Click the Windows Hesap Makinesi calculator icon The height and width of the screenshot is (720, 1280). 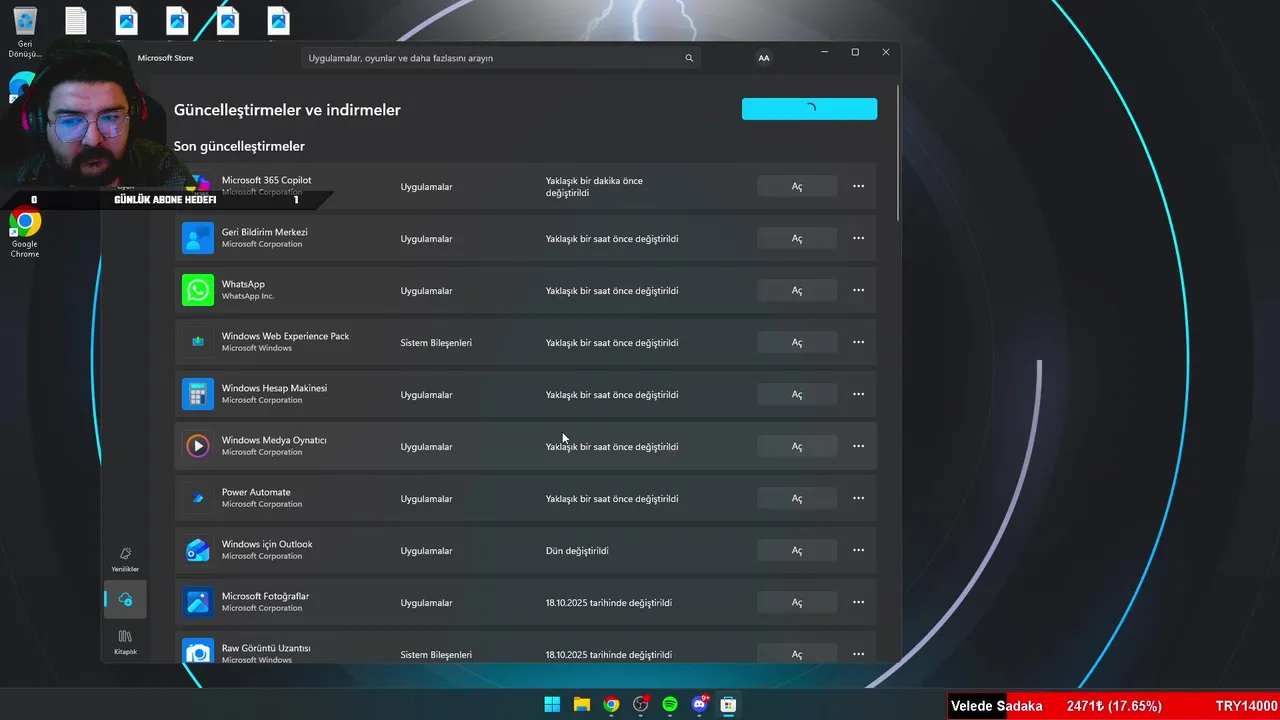(x=198, y=394)
